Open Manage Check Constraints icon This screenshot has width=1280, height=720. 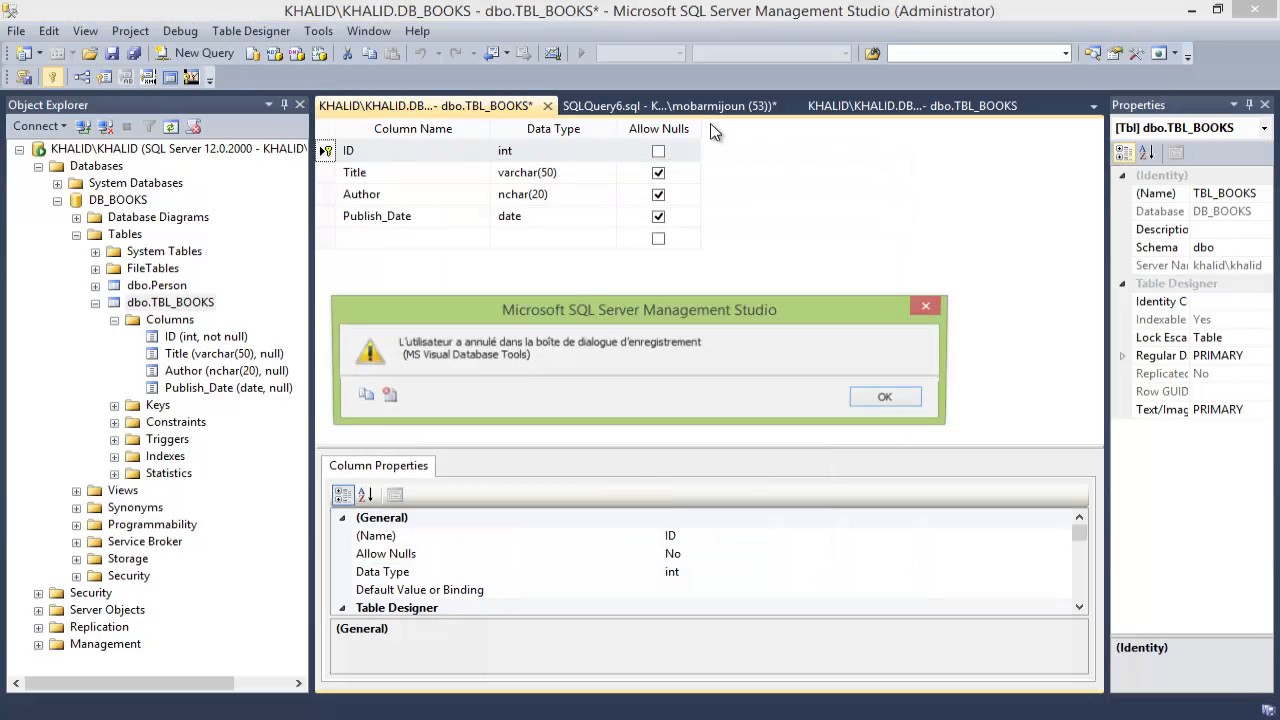click(x=170, y=77)
